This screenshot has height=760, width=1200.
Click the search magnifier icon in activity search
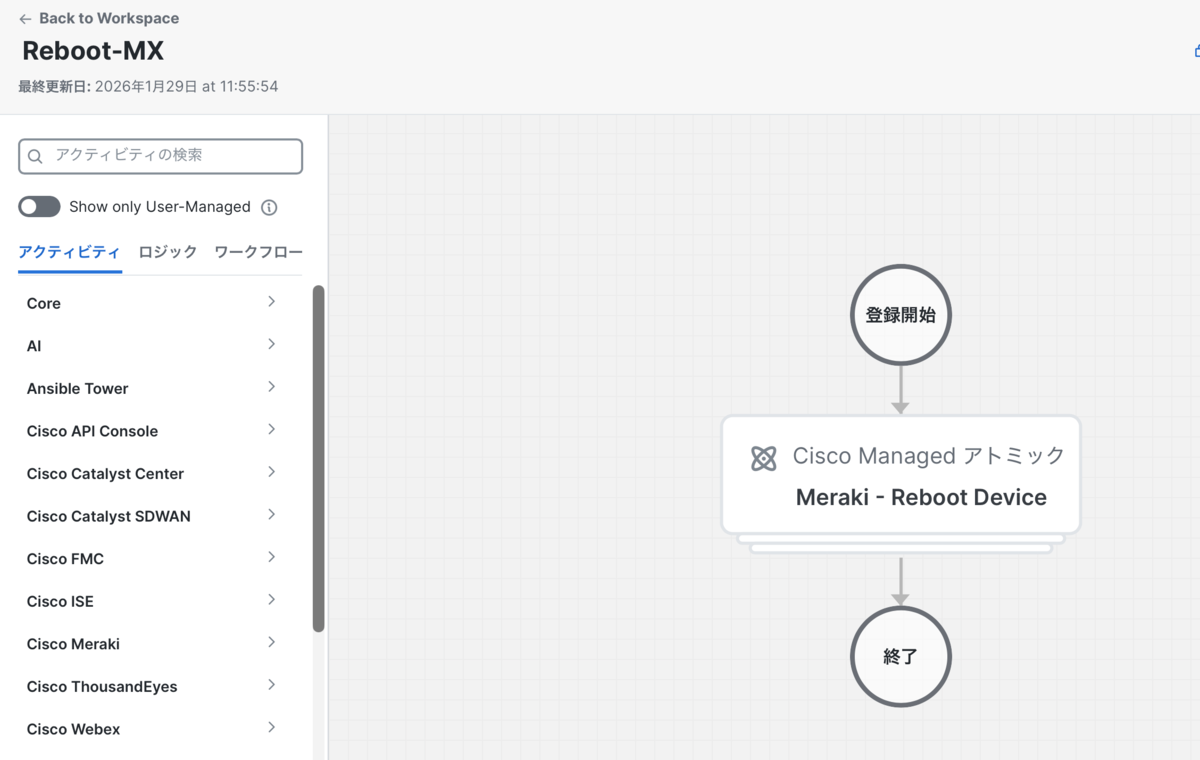pos(35,156)
